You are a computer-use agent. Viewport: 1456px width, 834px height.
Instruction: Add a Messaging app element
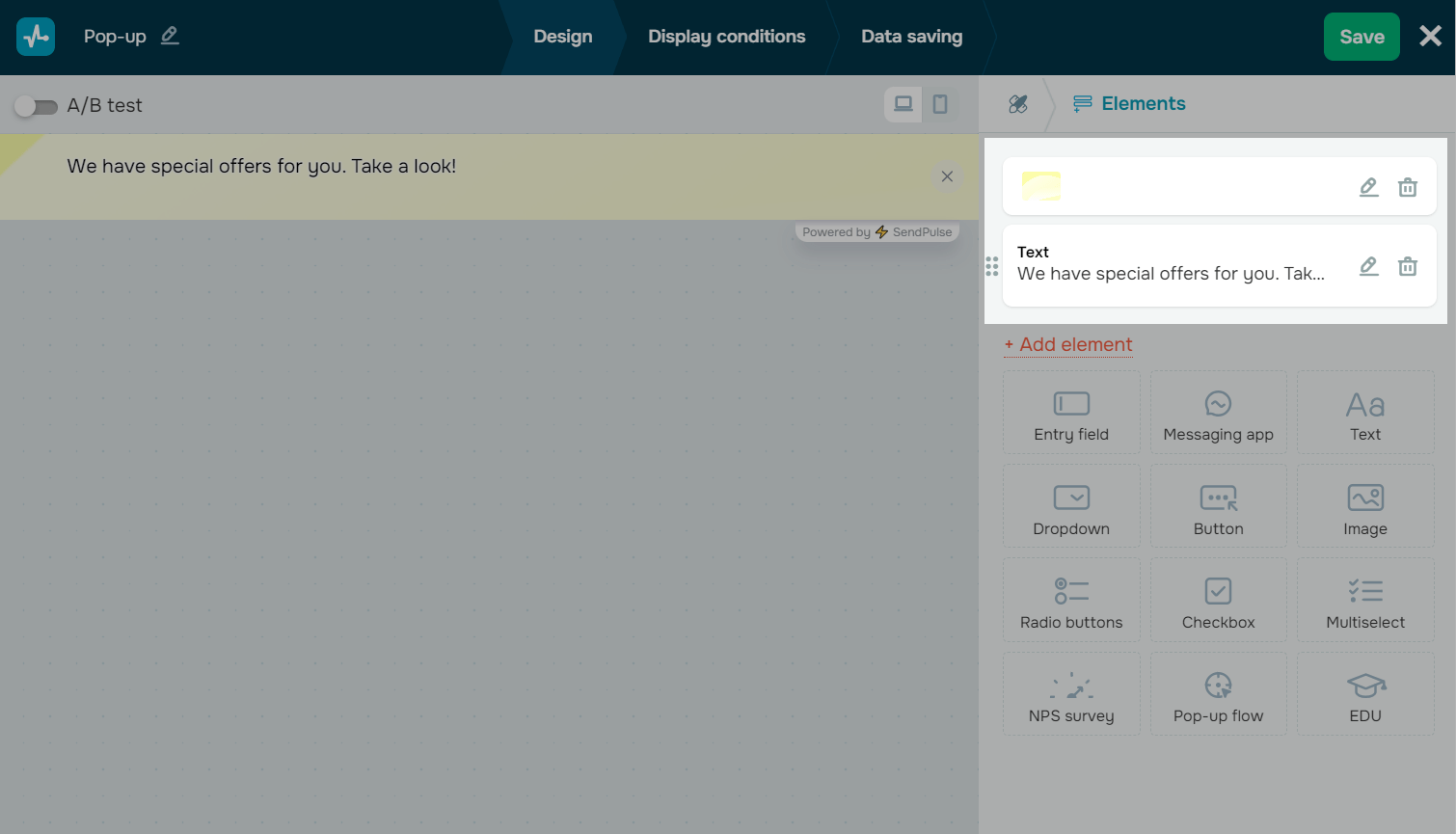1219,413
